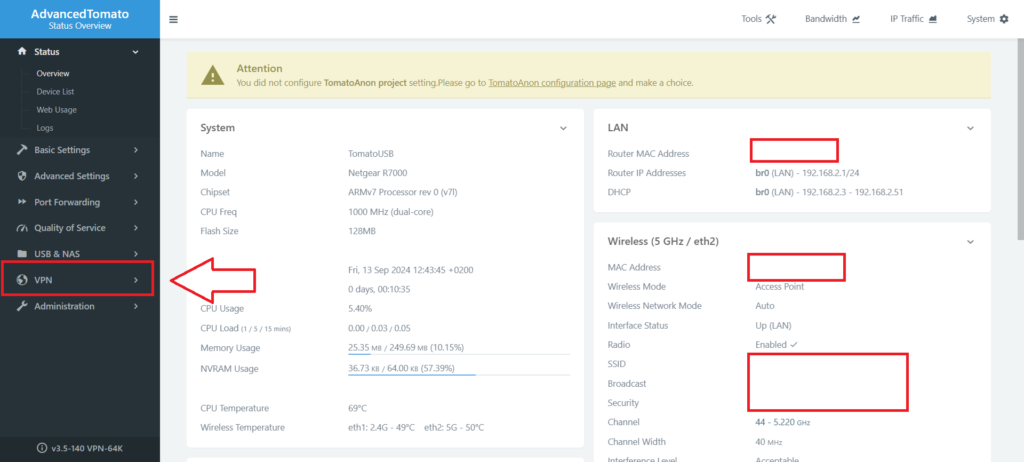The height and width of the screenshot is (462, 1024).
Task: Collapse the Wireless 5 GHz panel
Action: click(969, 241)
